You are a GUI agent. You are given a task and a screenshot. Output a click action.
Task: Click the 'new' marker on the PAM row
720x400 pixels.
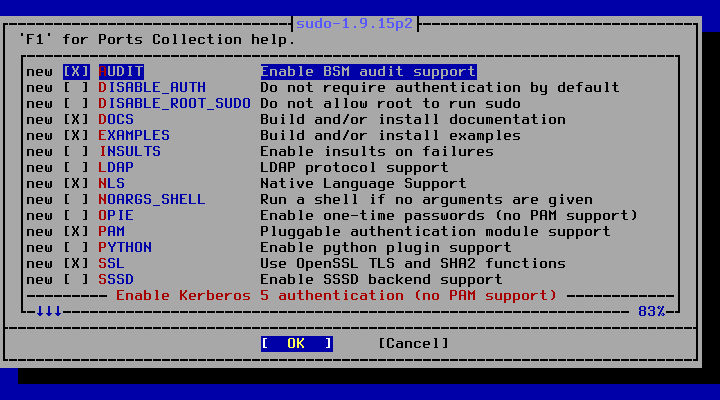39,232
